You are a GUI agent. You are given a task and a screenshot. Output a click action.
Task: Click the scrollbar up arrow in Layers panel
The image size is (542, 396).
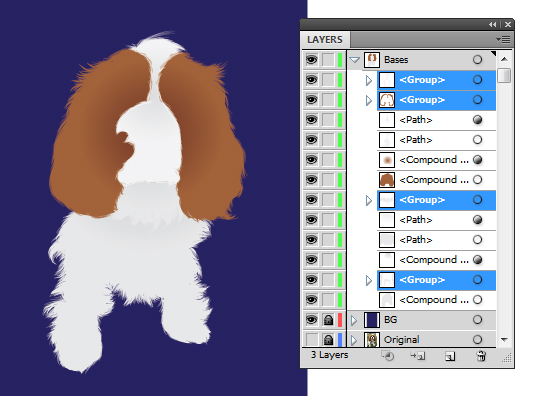504,59
